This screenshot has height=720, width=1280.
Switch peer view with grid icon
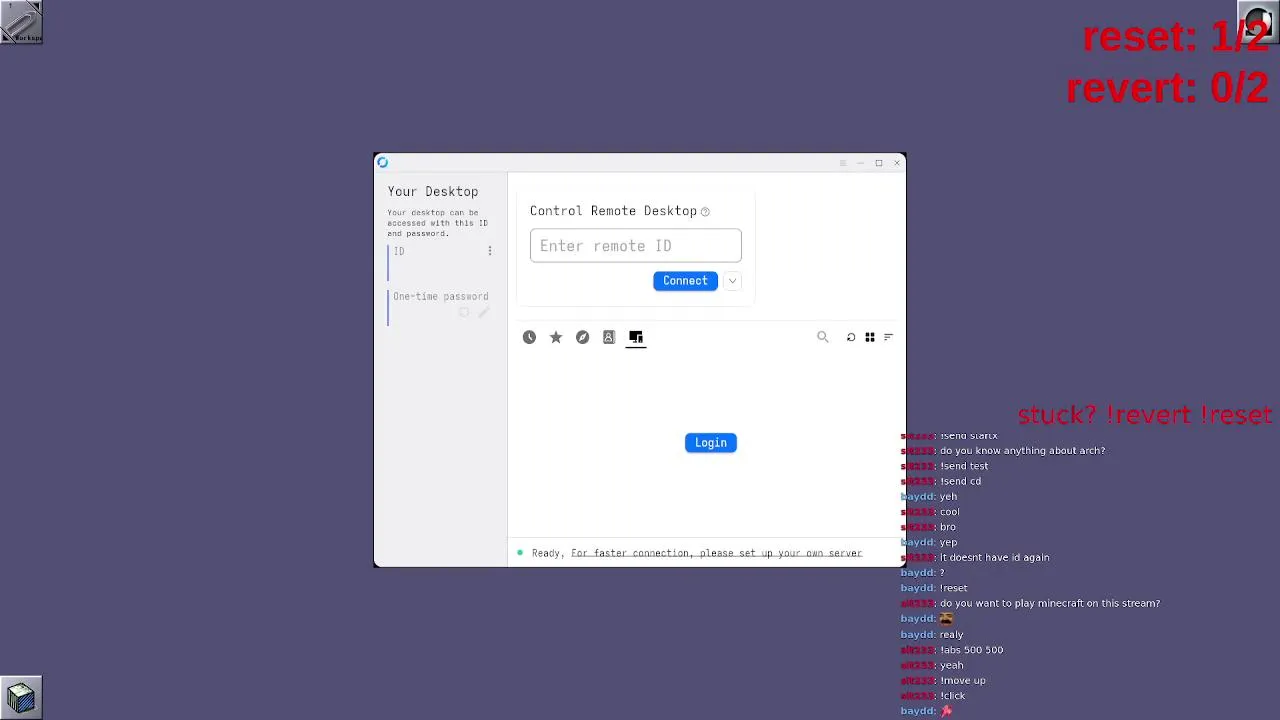(870, 337)
